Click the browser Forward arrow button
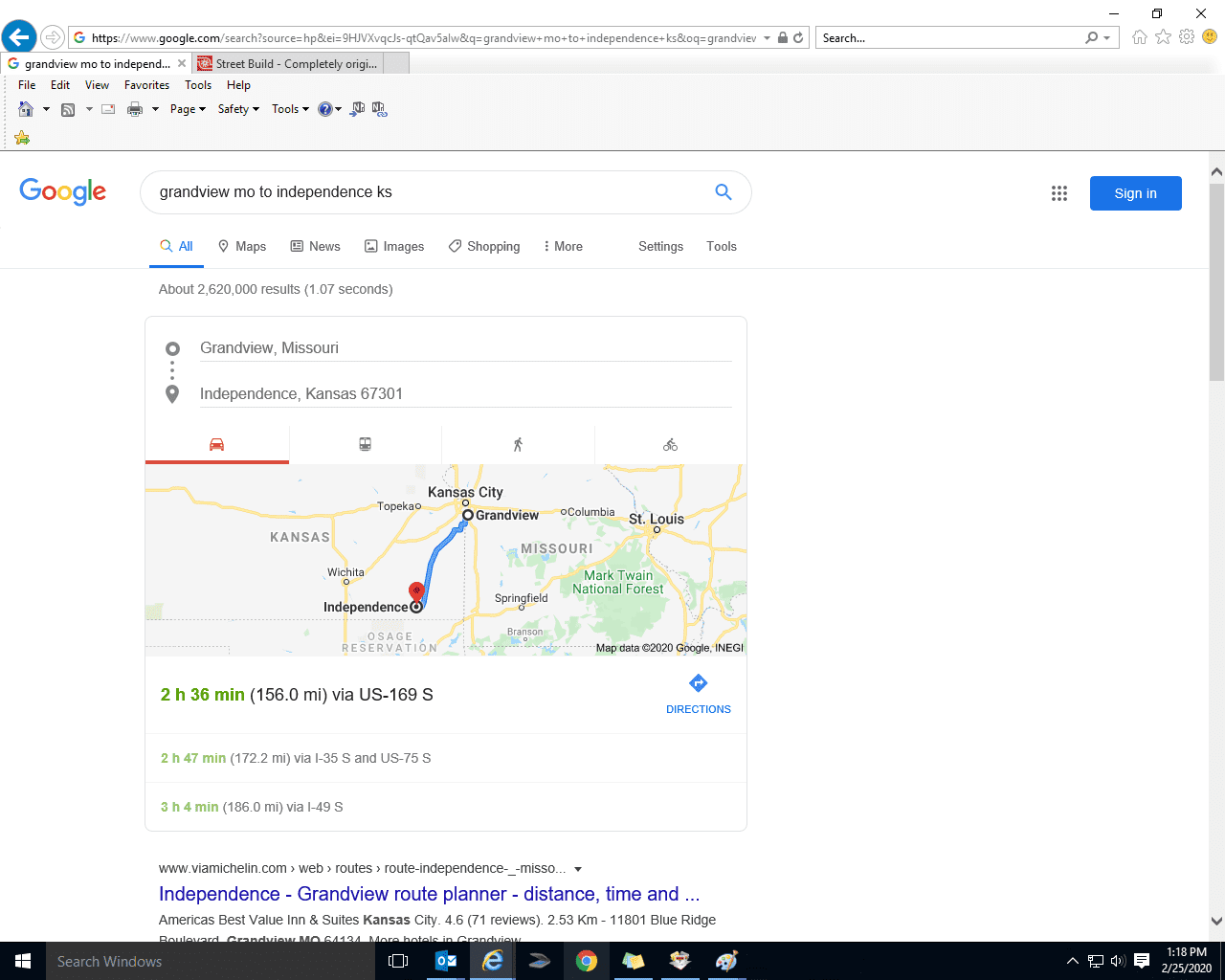 pos(53,37)
